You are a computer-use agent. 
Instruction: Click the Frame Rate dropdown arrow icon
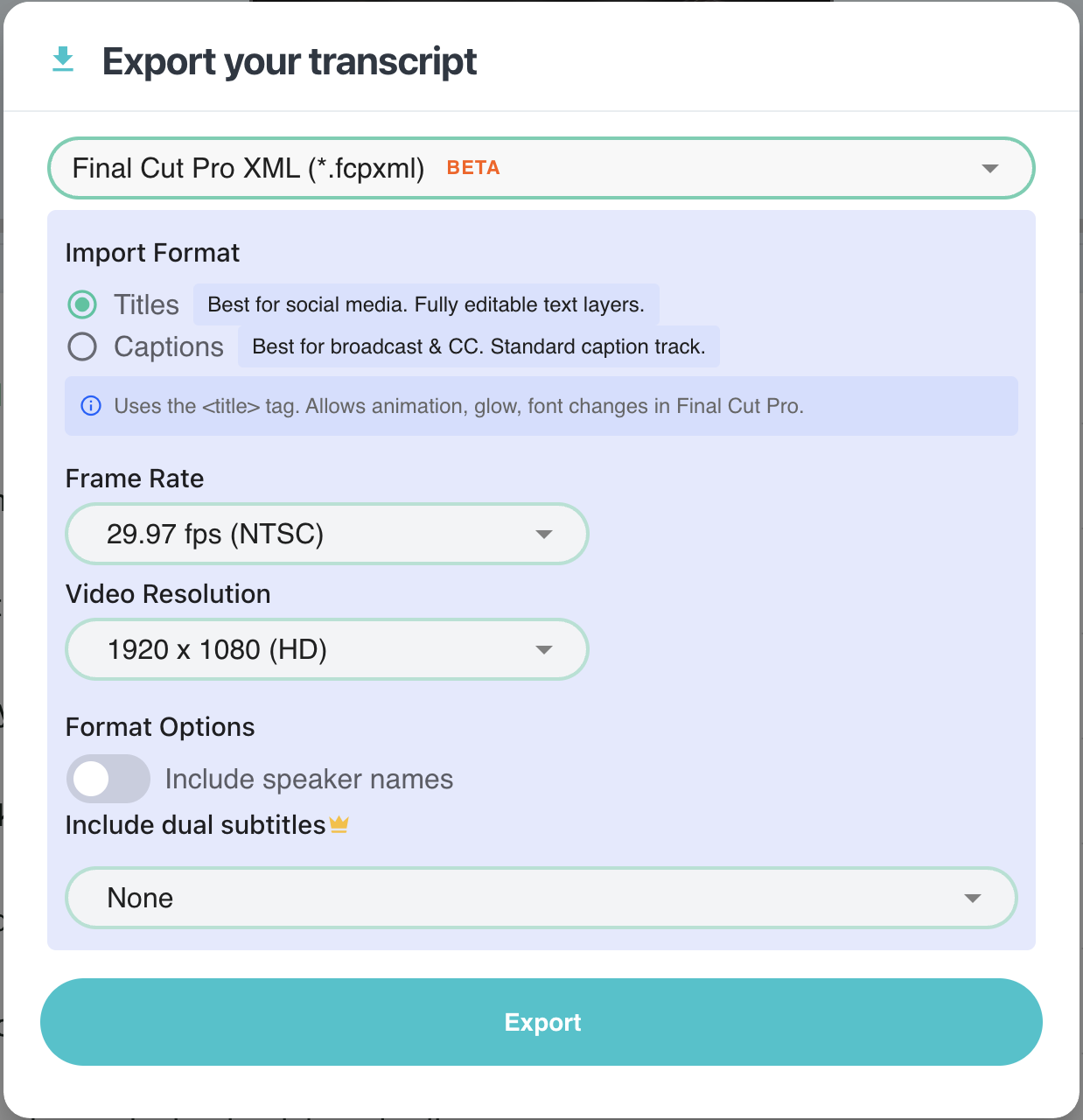click(544, 535)
